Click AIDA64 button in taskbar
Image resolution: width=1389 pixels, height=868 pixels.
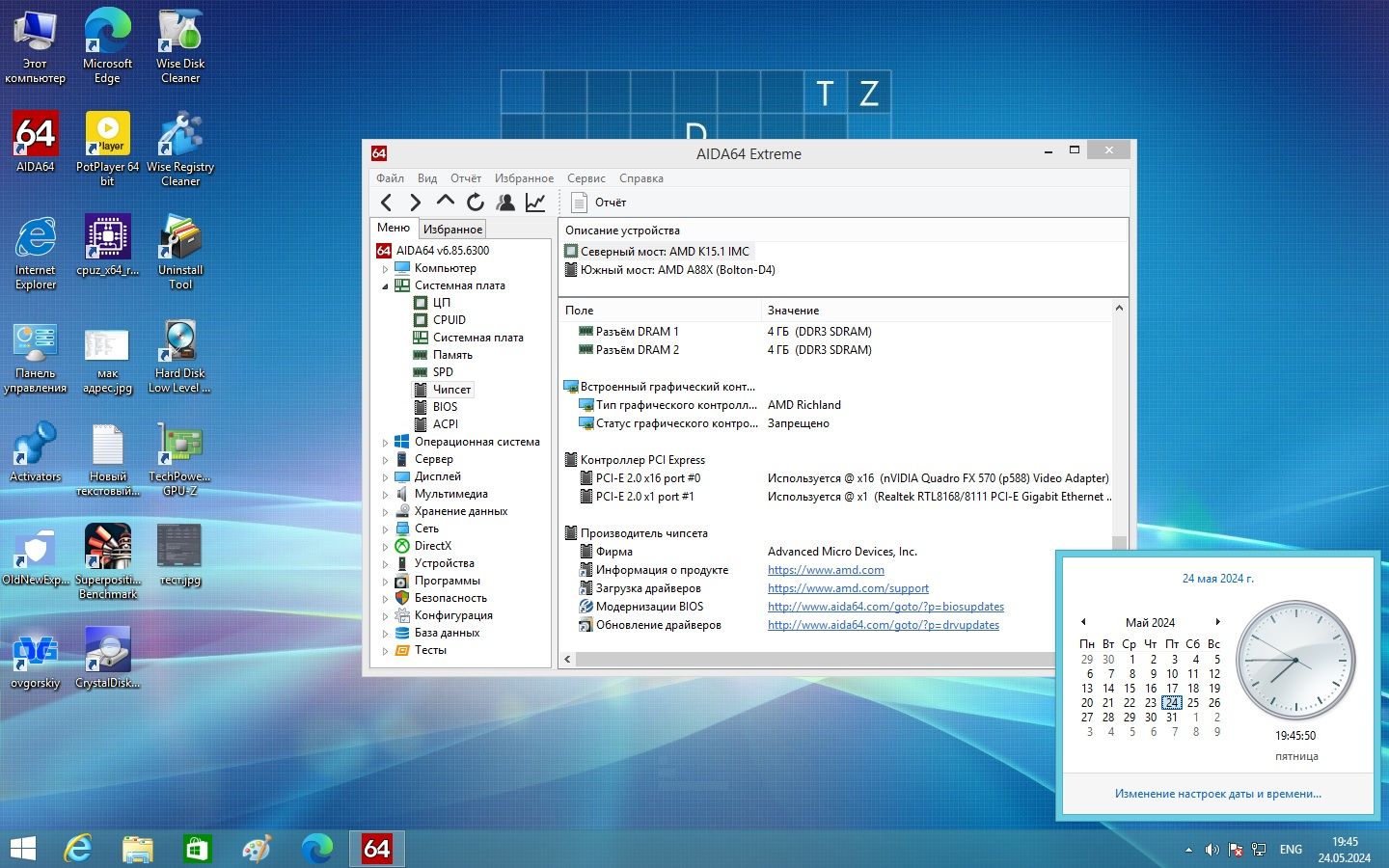click(376, 849)
